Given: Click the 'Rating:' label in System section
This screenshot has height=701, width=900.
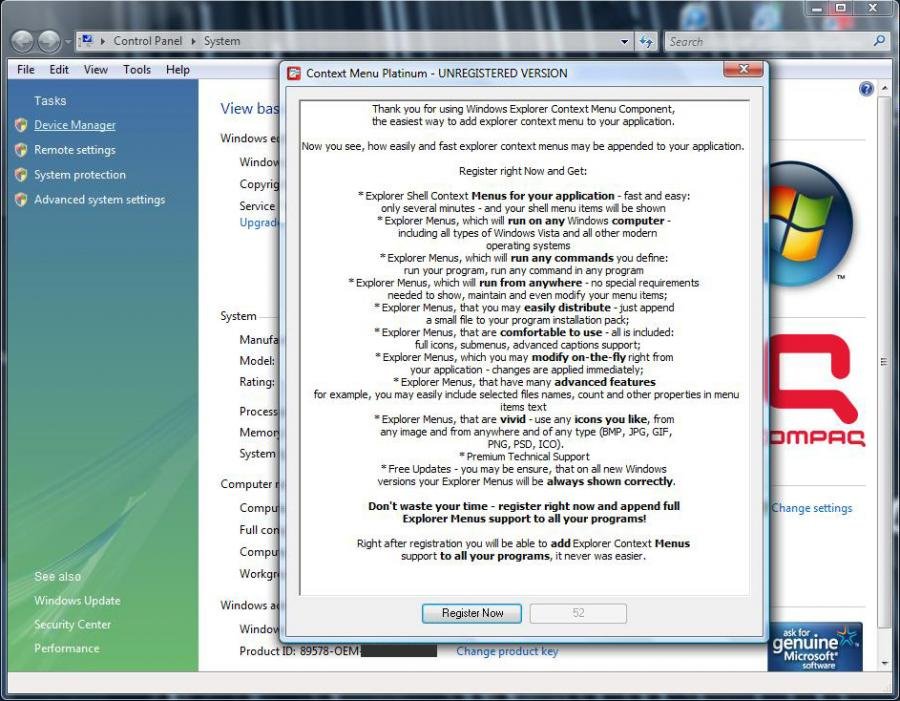Looking at the screenshot, I should click(x=257, y=382).
